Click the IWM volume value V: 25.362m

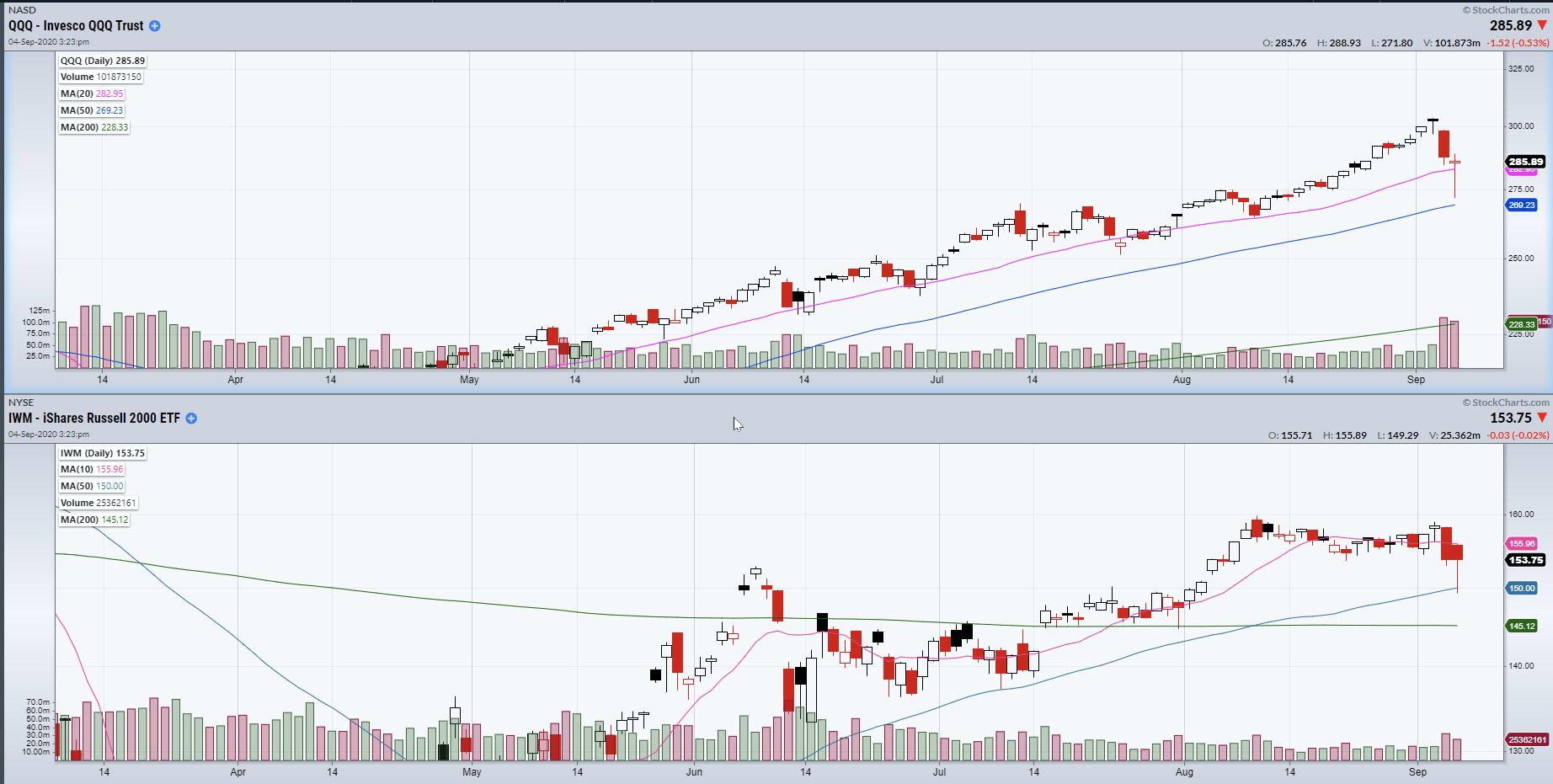click(1454, 435)
